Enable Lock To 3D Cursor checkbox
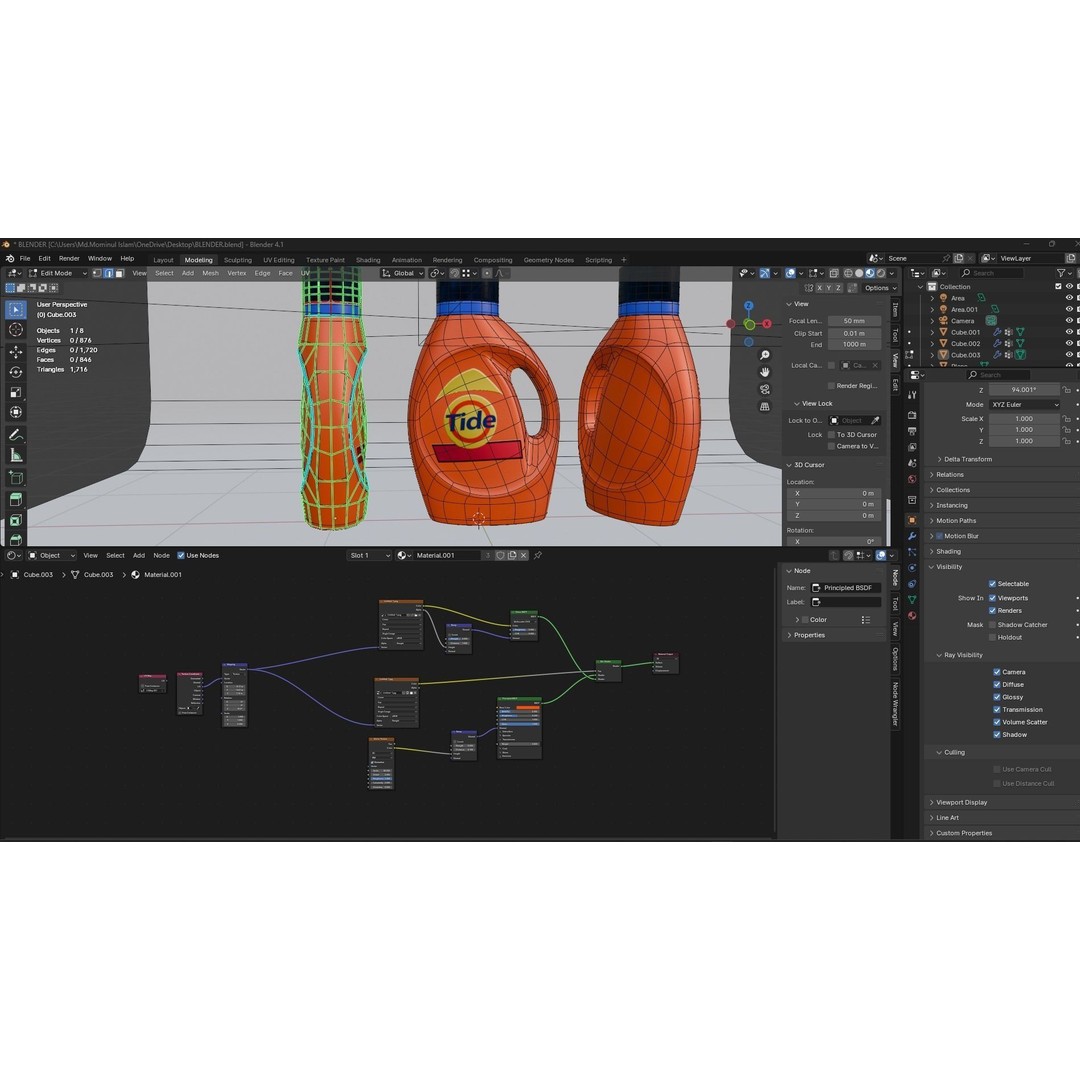The height and width of the screenshot is (1080, 1080). [831, 435]
